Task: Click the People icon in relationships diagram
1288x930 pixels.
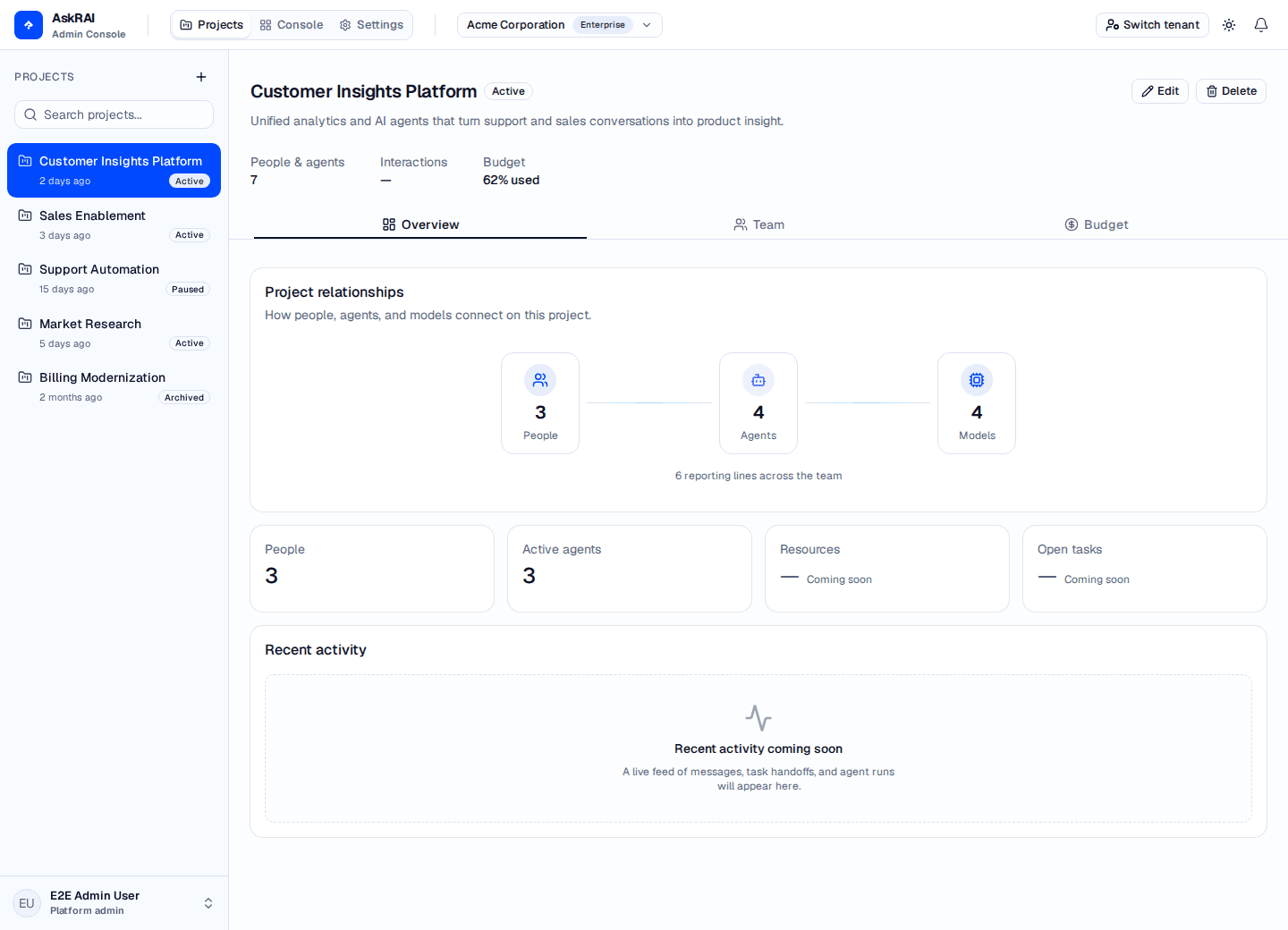Action: (x=540, y=380)
